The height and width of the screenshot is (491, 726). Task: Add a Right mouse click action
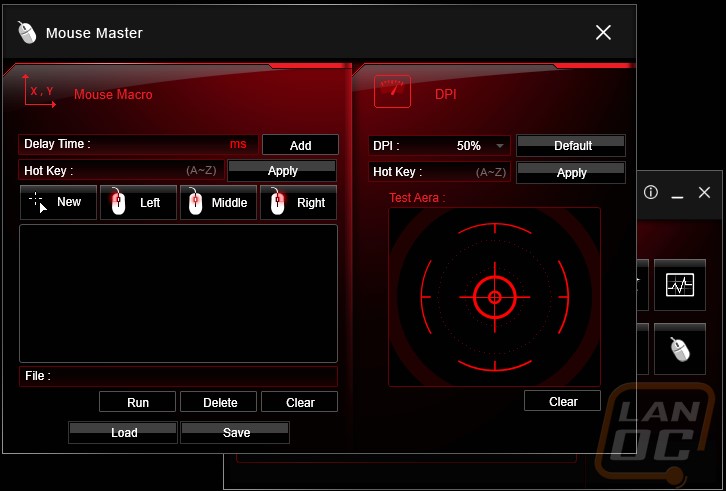pos(299,202)
